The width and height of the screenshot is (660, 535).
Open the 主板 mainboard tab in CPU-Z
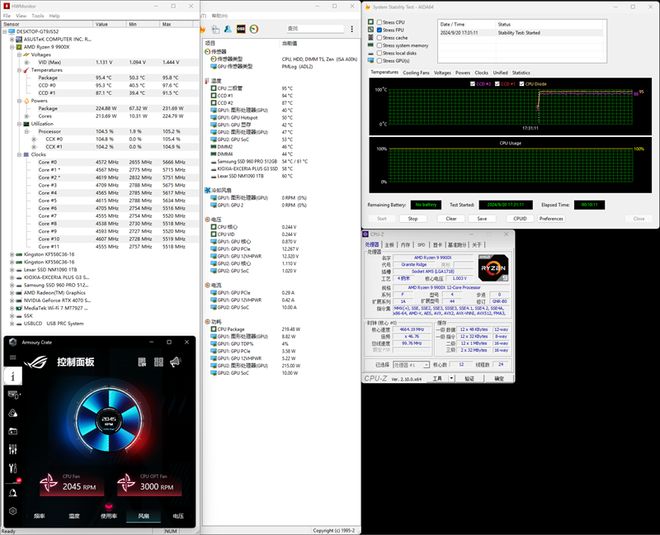[x=389, y=245]
